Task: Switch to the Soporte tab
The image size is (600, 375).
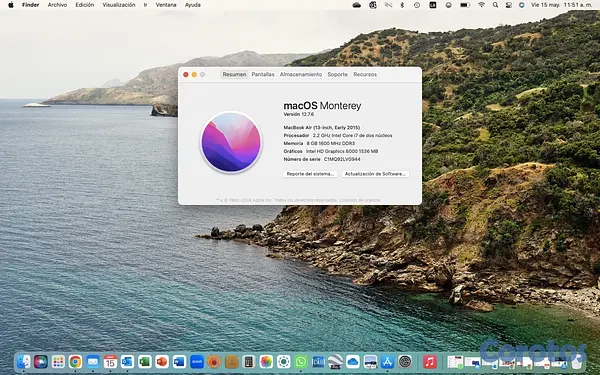Action: [338, 74]
